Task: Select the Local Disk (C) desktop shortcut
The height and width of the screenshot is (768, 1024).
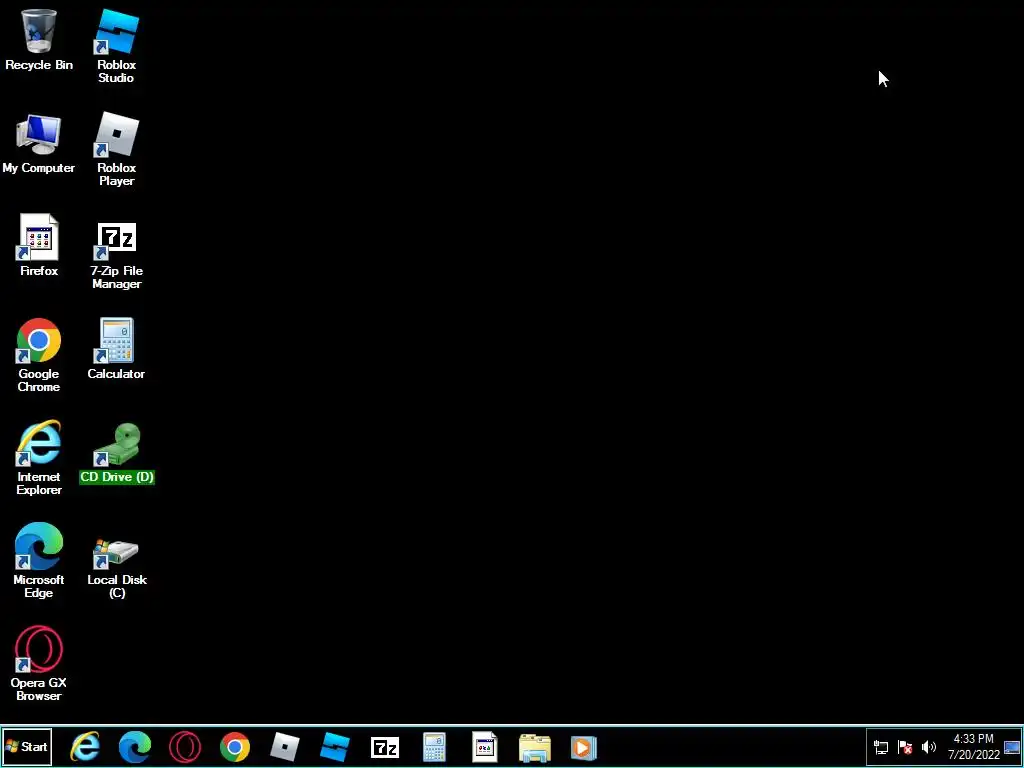Action: tap(116, 567)
